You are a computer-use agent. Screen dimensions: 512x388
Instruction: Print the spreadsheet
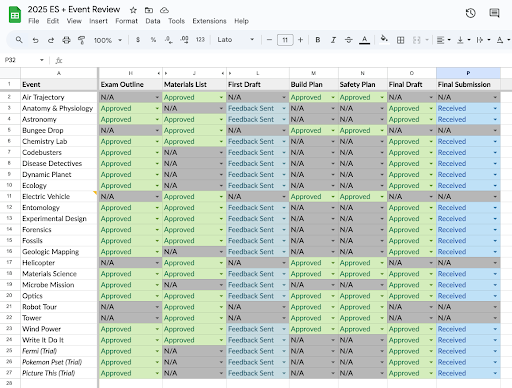tap(66, 40)
